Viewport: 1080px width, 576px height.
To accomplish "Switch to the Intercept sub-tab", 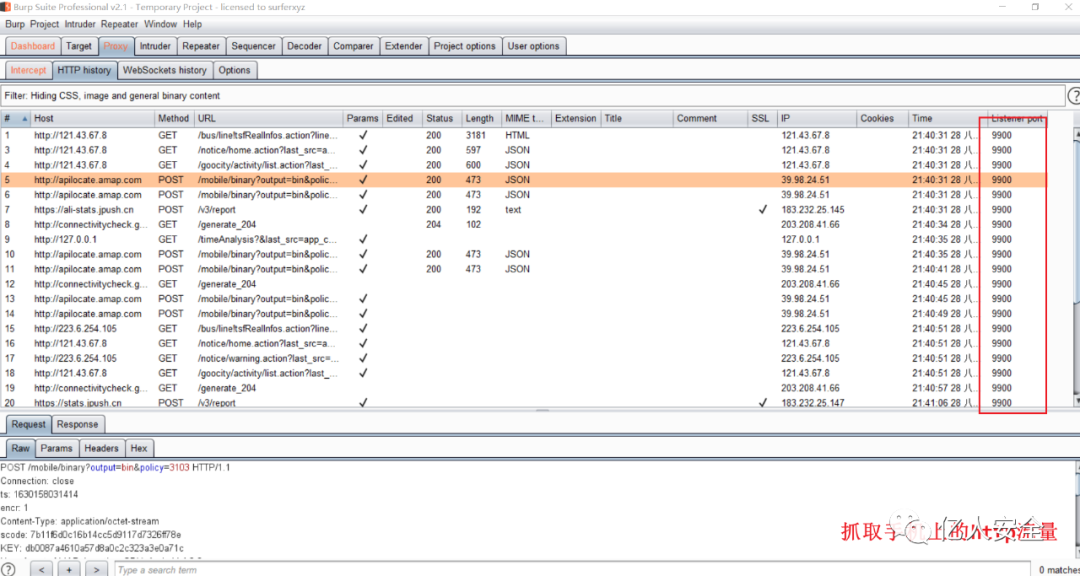I will tap(28, 70).
